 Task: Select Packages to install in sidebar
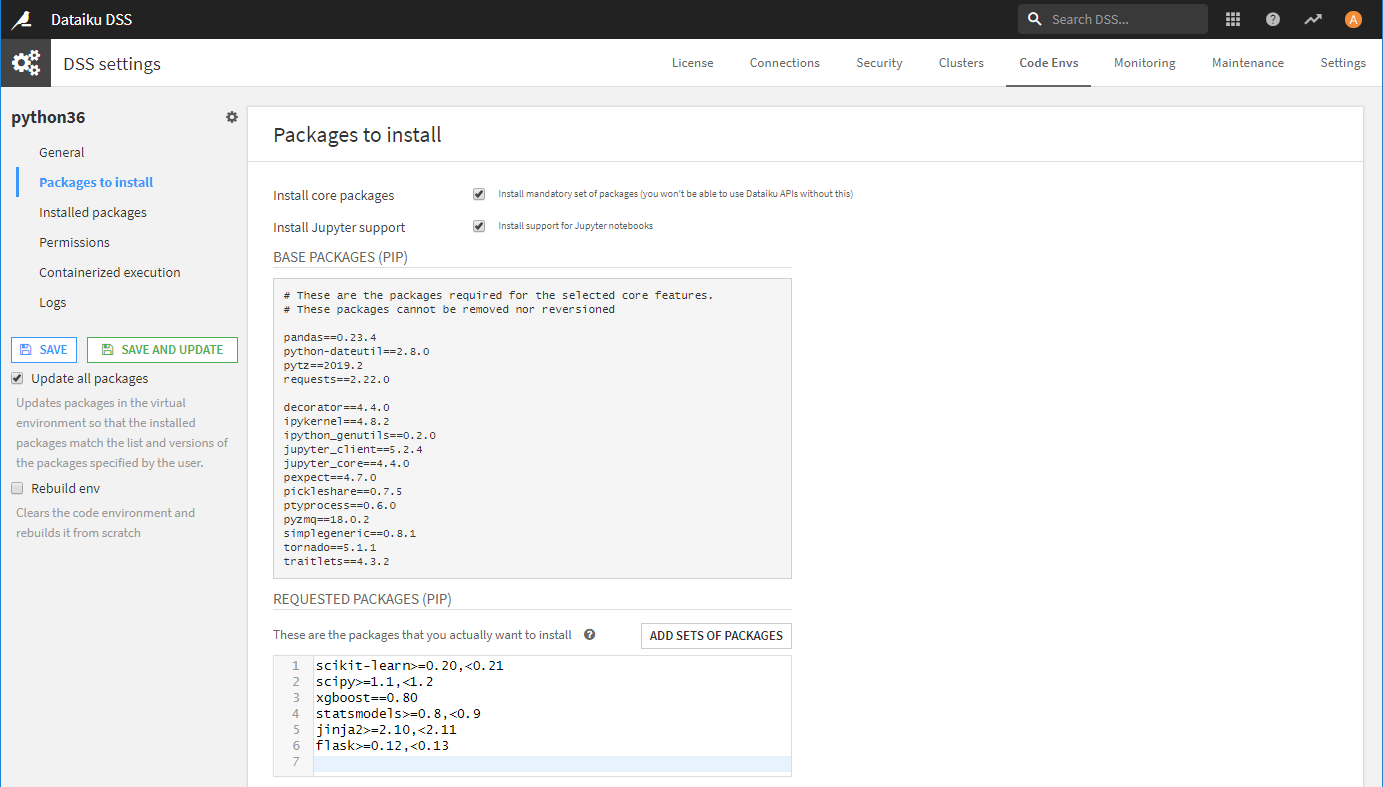coord(96,182)
